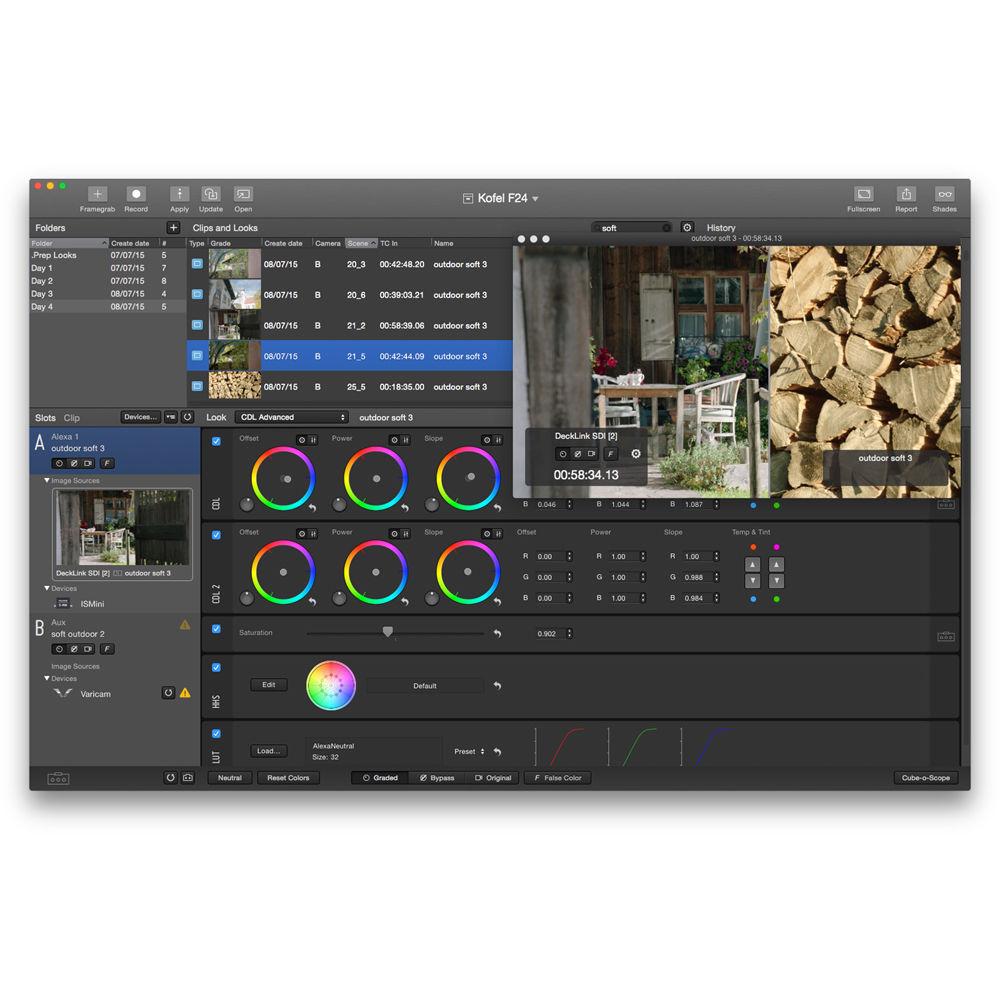Click the reload icon next to Varicam device

[x=169, y=692]
